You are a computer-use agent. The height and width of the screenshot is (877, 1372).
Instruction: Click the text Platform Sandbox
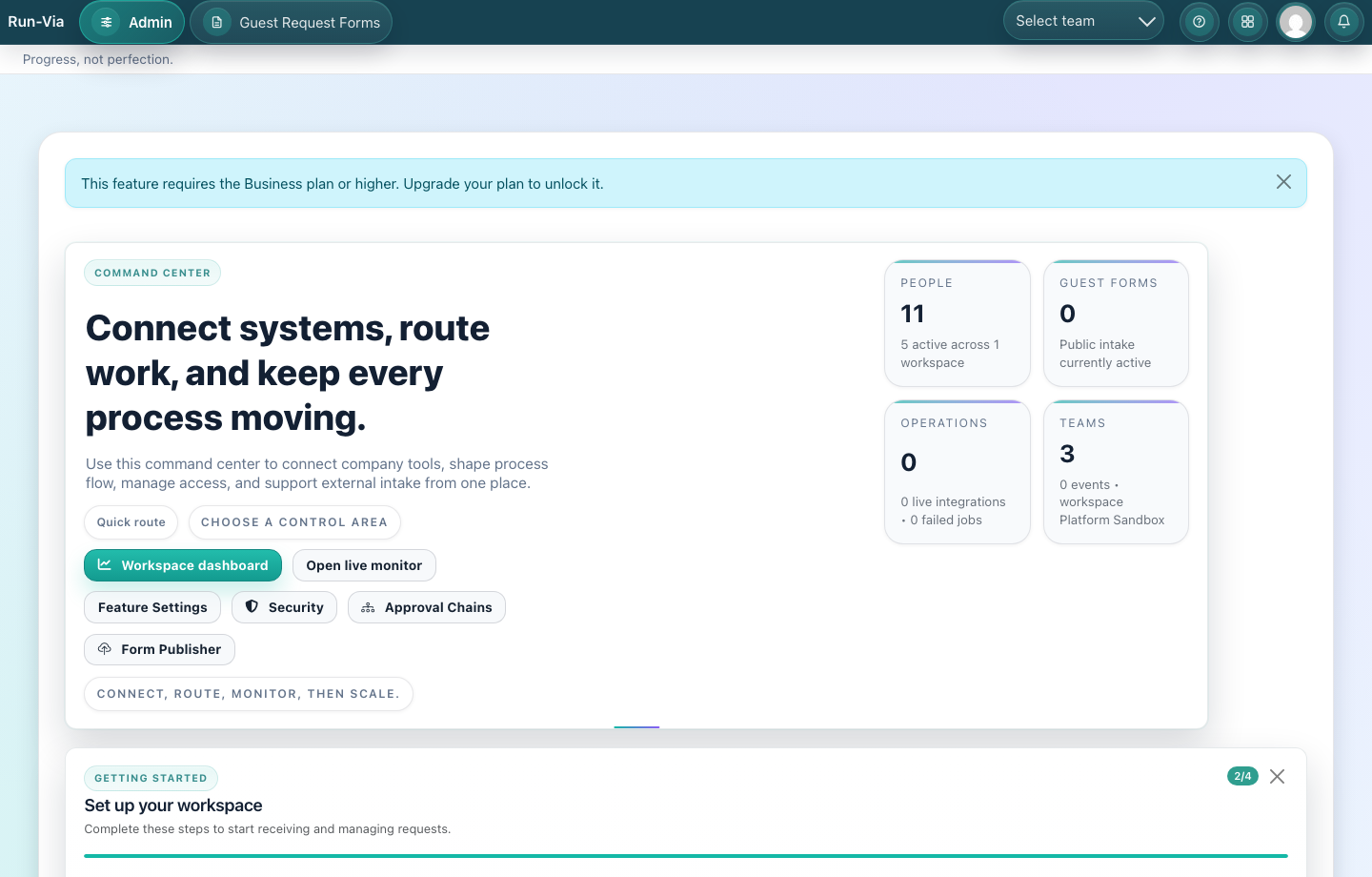(x=1112, y=520)
